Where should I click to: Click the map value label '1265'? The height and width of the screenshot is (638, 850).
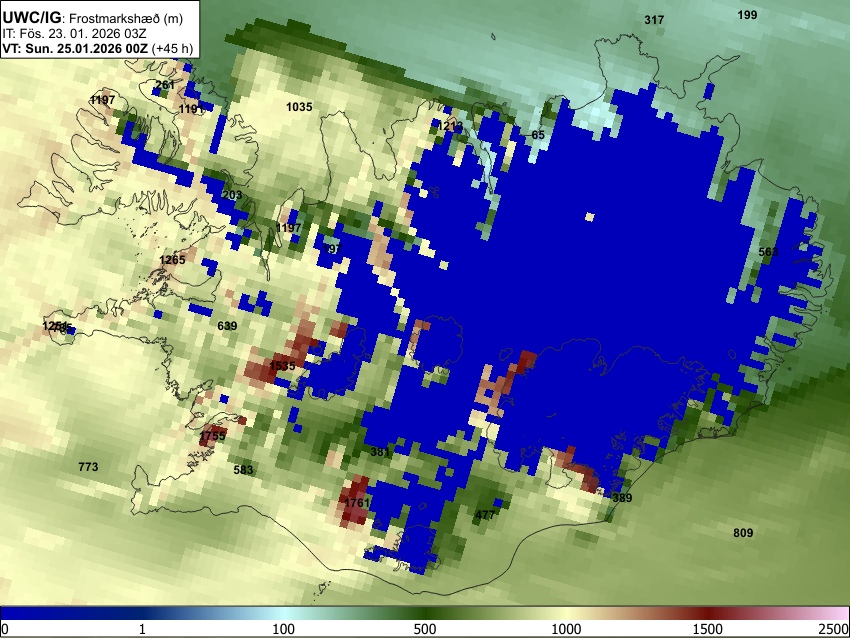pos(172,260)
